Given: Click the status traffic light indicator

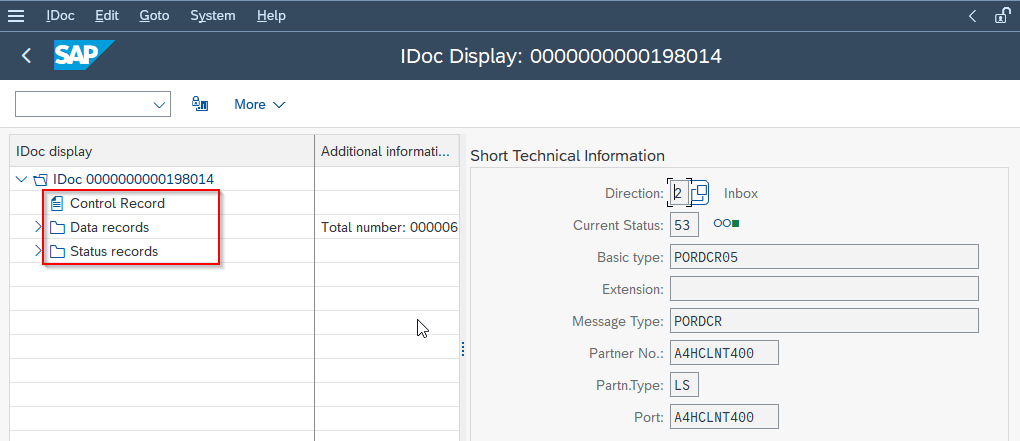Looking at the screenshot, I should [726, 224].
